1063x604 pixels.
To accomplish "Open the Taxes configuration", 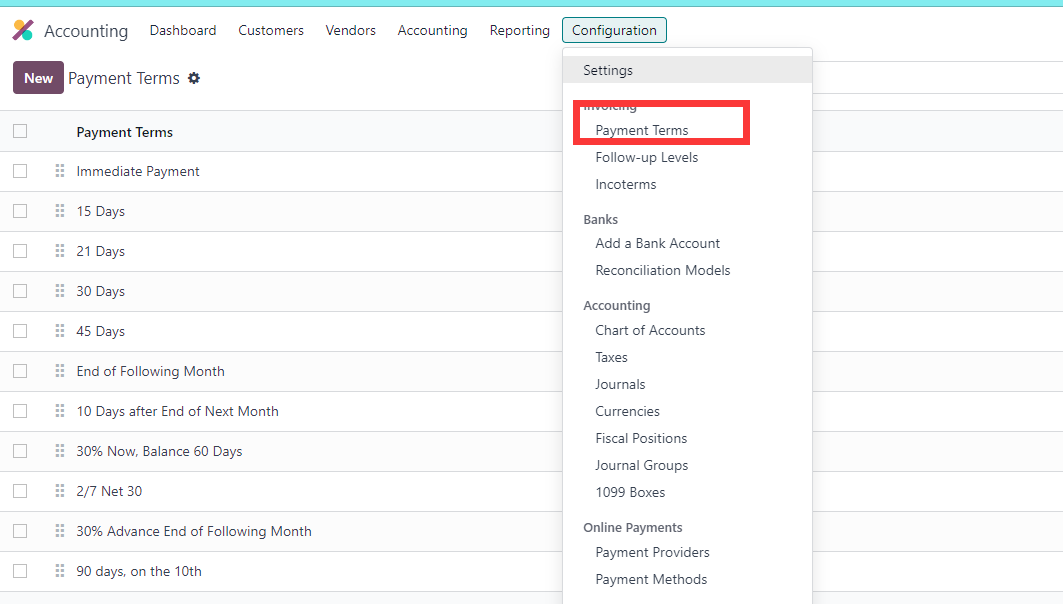I will [x=611, y=357].
